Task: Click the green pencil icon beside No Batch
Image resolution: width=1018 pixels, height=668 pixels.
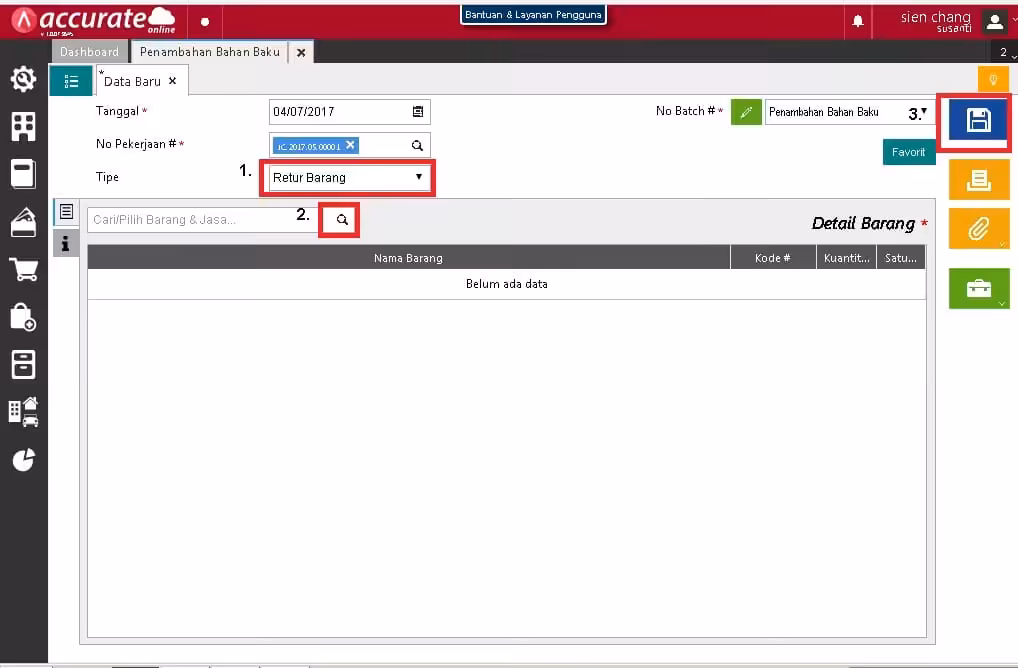Action: tap(746, 112)
